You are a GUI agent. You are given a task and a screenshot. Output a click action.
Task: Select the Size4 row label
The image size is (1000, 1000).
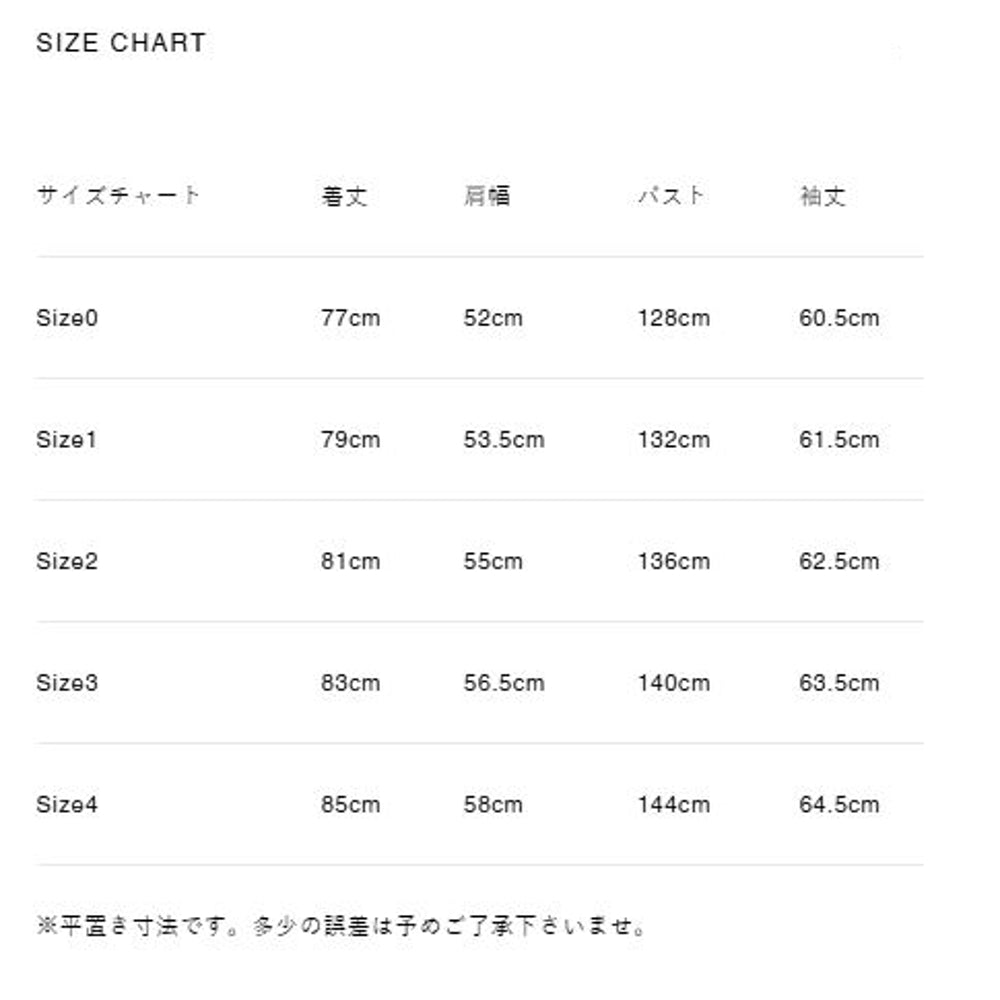coord(68,805)
